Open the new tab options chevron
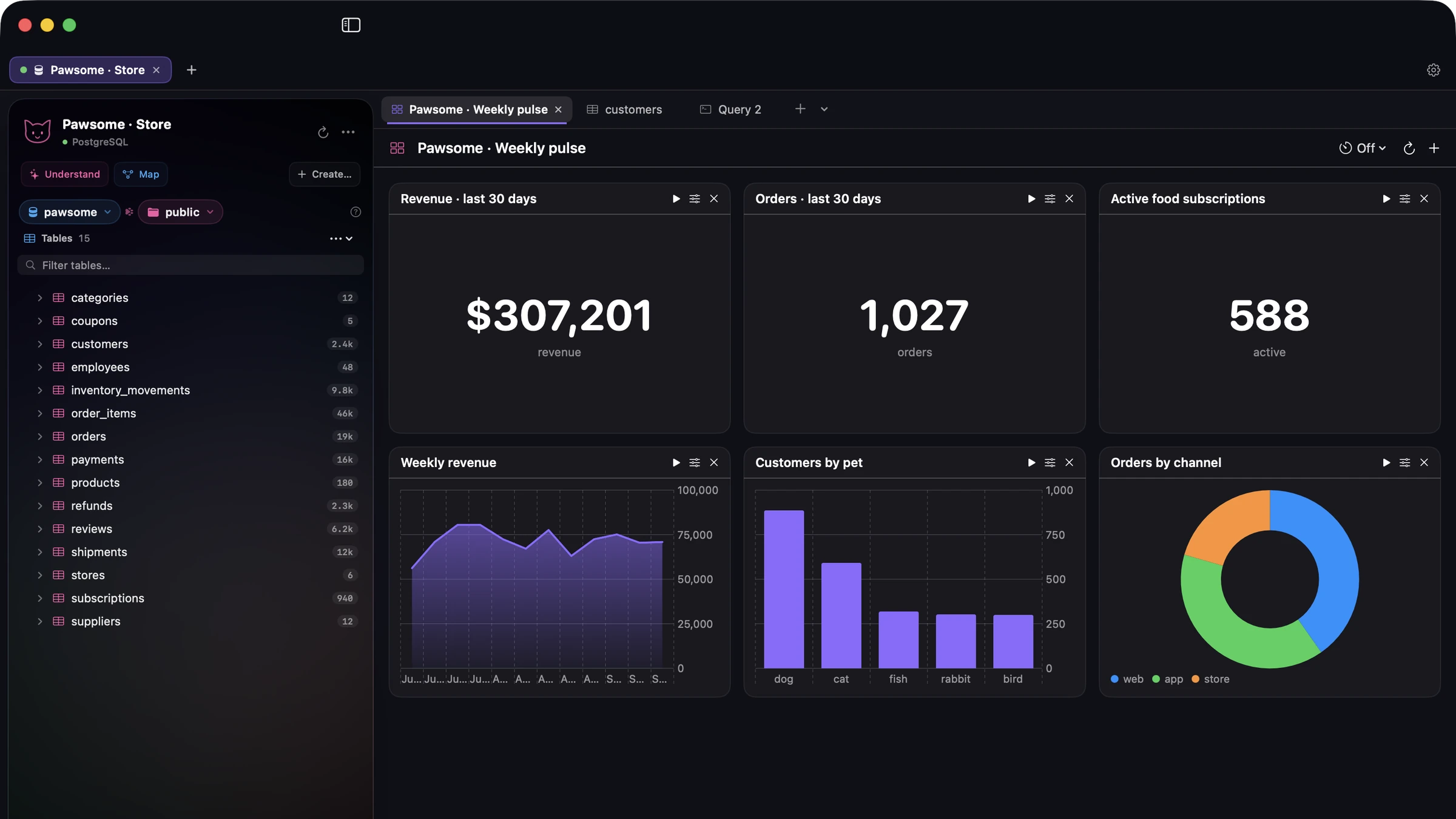Screen dimensions: 1456x819 [x=824, y=109]
